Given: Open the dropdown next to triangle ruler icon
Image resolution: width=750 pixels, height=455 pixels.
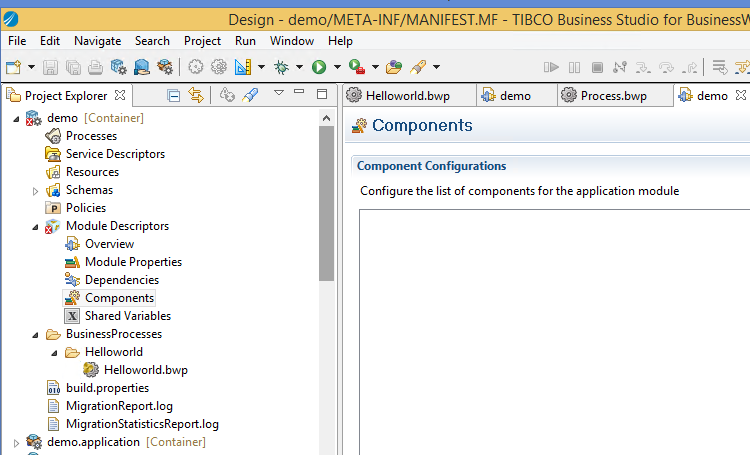Looking at the screenshot, I should [x=261, y=67].
